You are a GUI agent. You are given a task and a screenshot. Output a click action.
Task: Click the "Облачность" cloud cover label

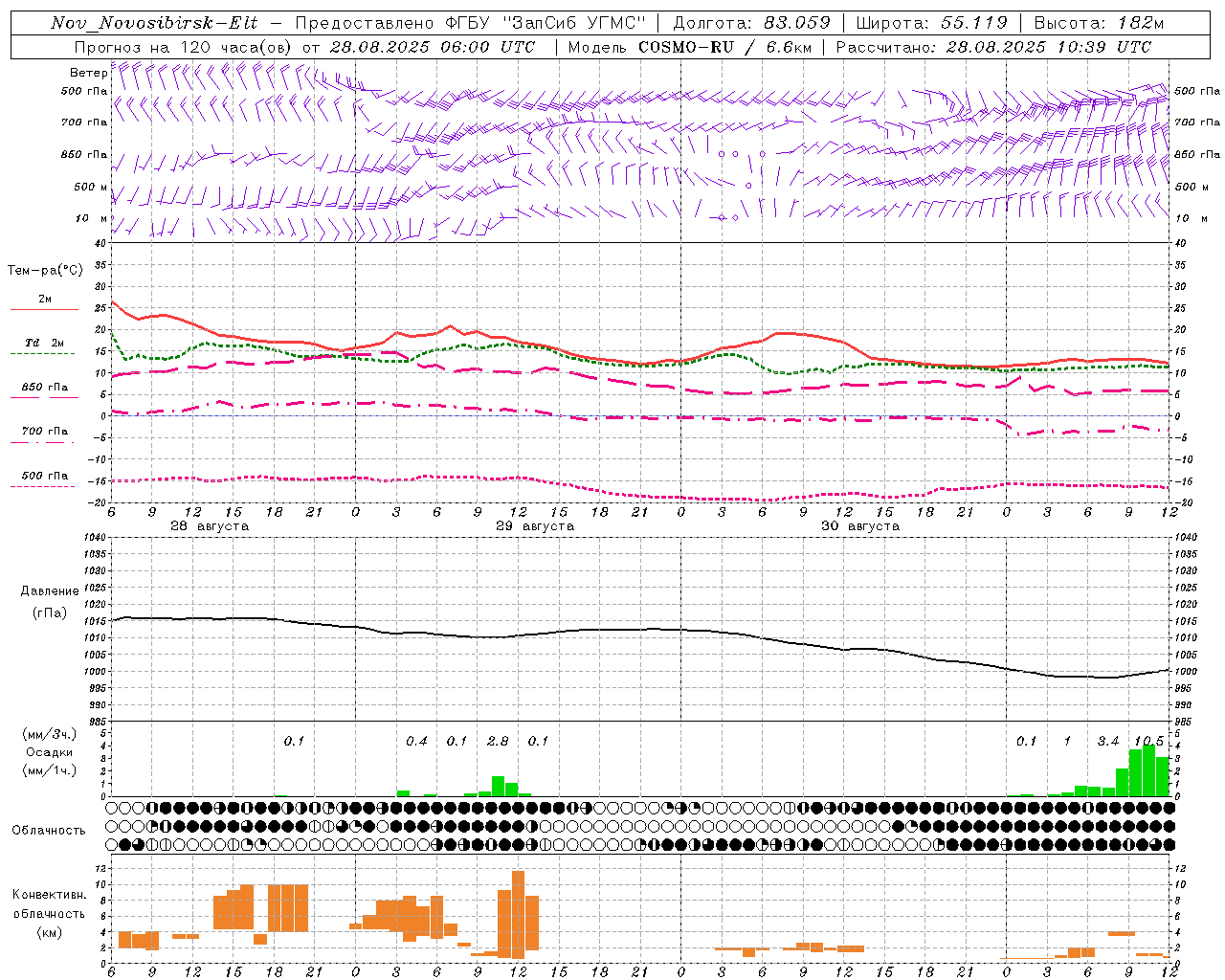coord(48,830)
